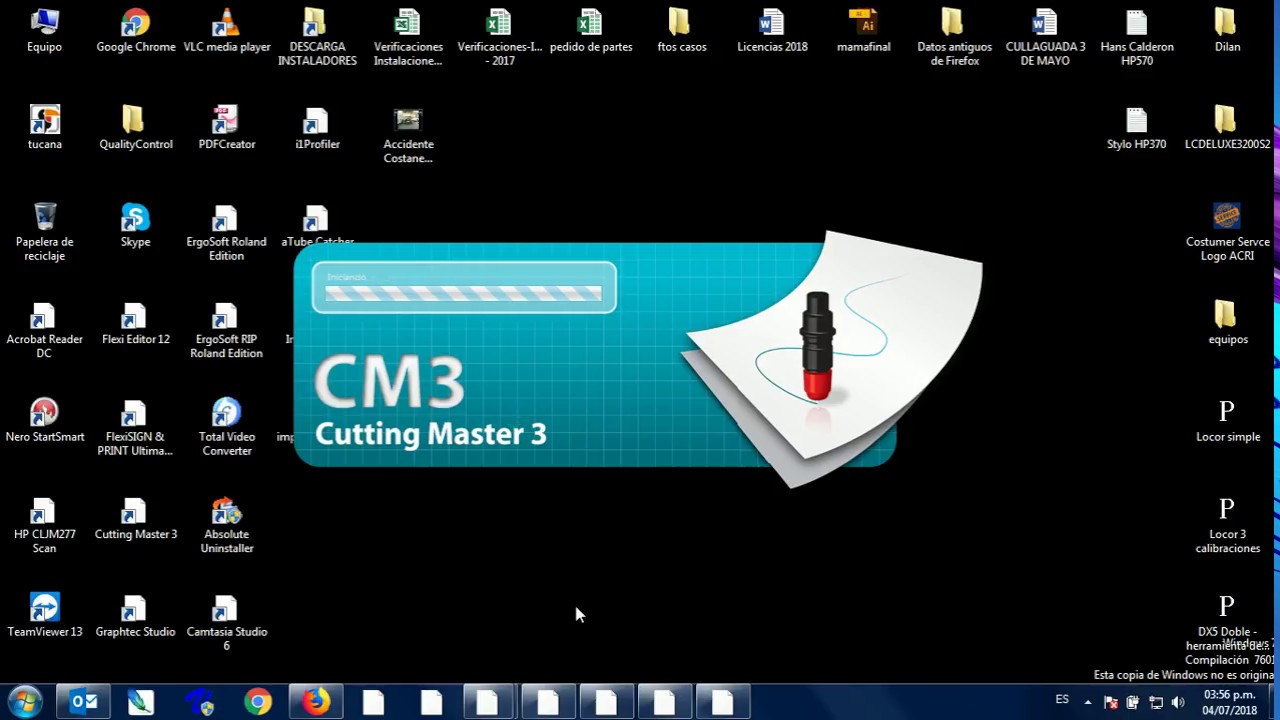Open Outlook from the taskbar
Image resolution: width=1280 pixels, height=720 pixels.
click(83, 702)
